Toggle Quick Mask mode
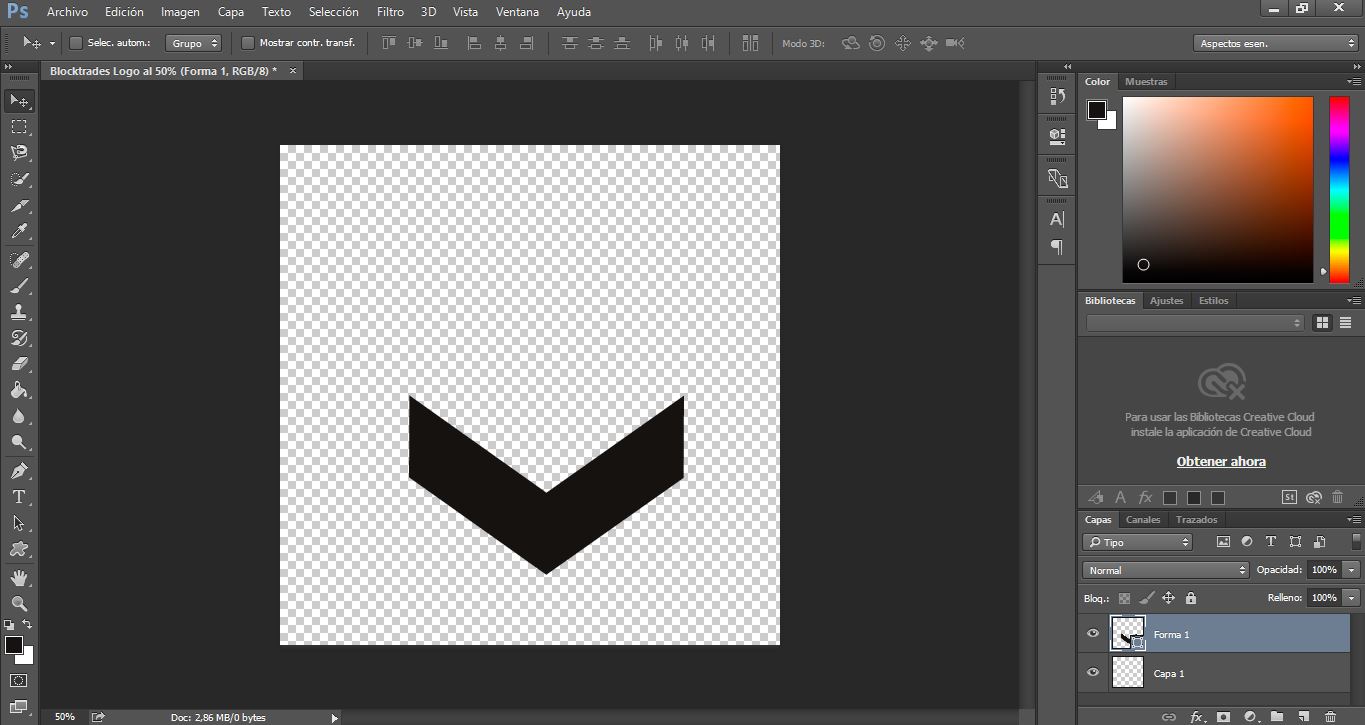Image resolution: width=1365 pixels, height=725 pixels. click(x=19, y=681)
